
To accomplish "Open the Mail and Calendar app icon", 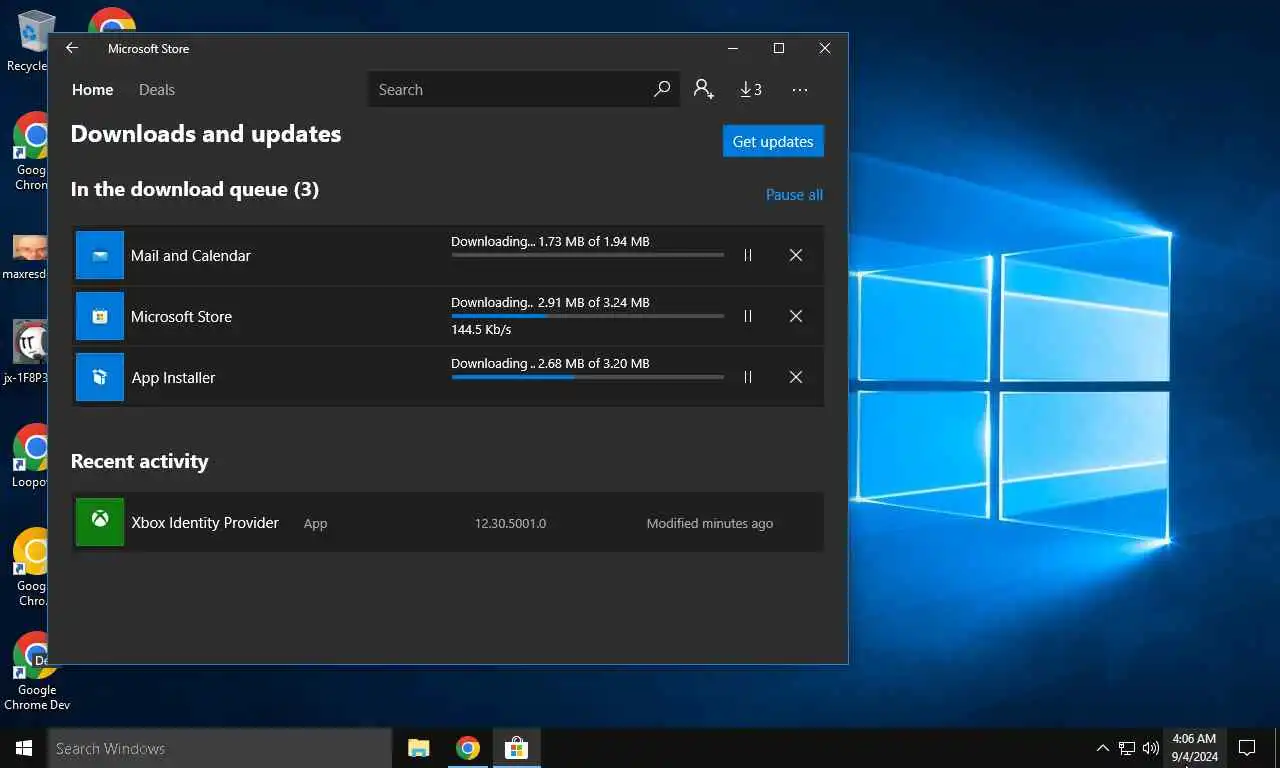I will [100, 255].
